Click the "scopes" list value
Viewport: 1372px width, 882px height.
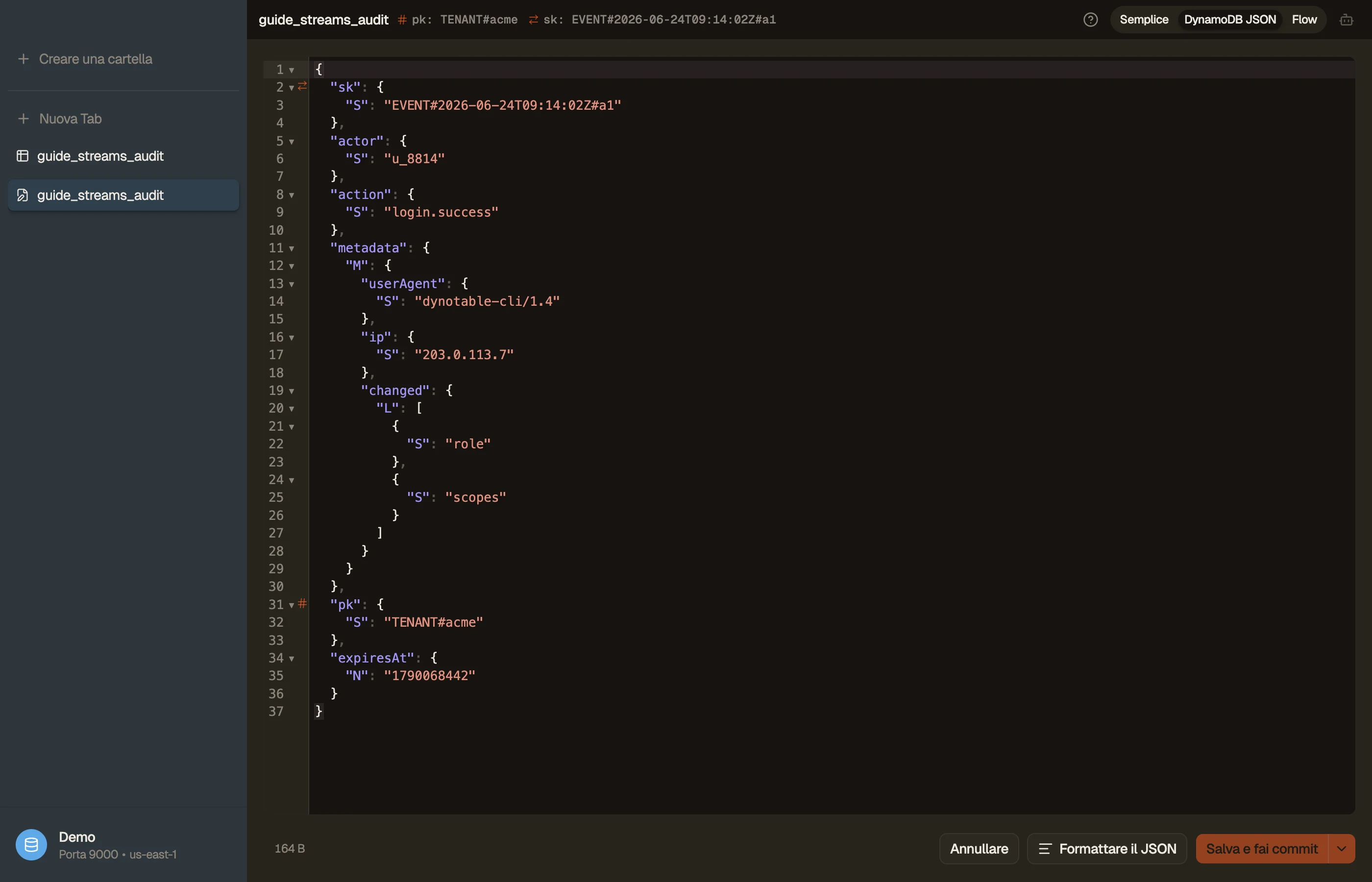pos(475,498)
